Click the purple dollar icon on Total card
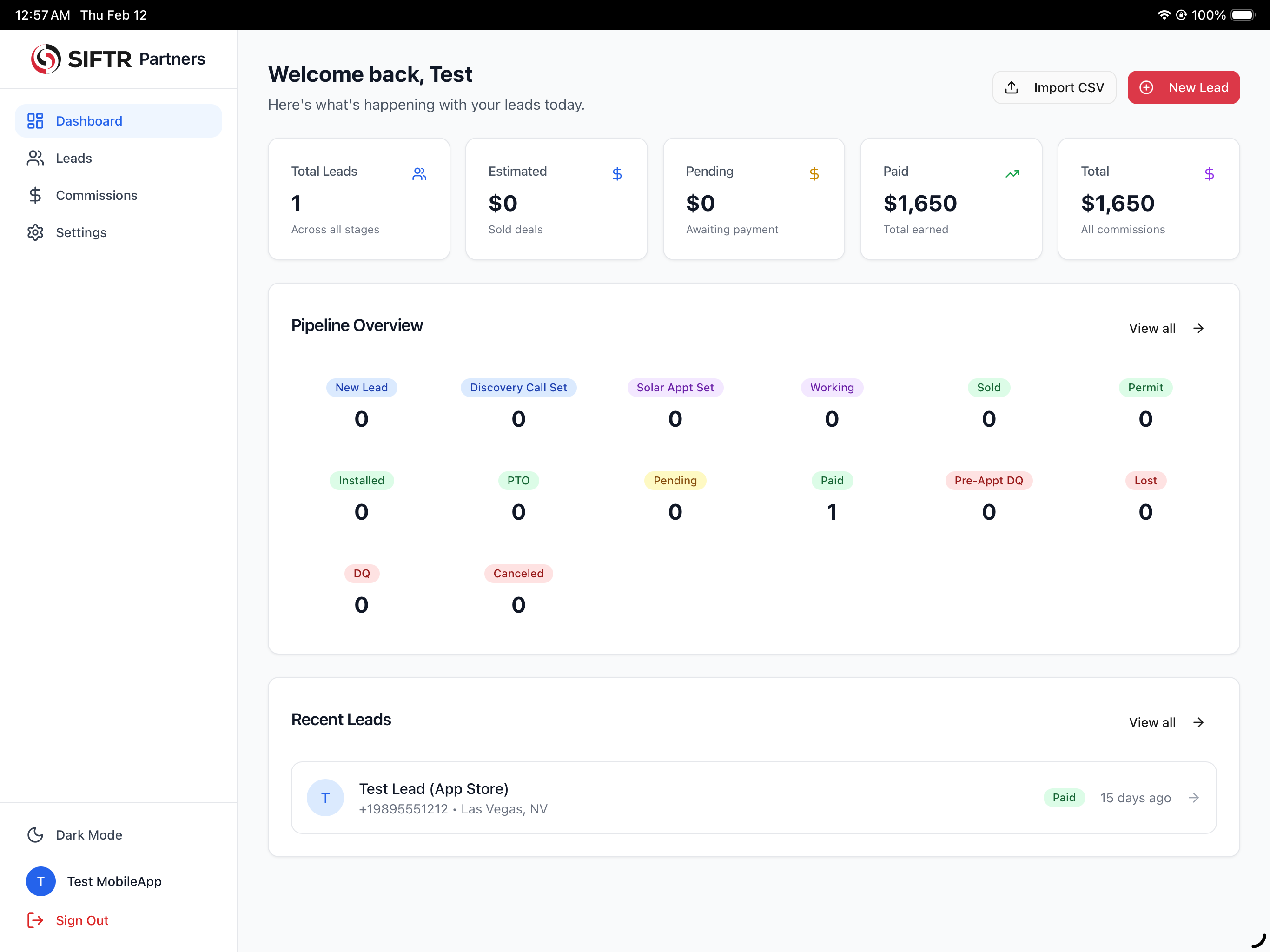The width and height of the screenshot is (1270, 952). tap(1209, 173)
